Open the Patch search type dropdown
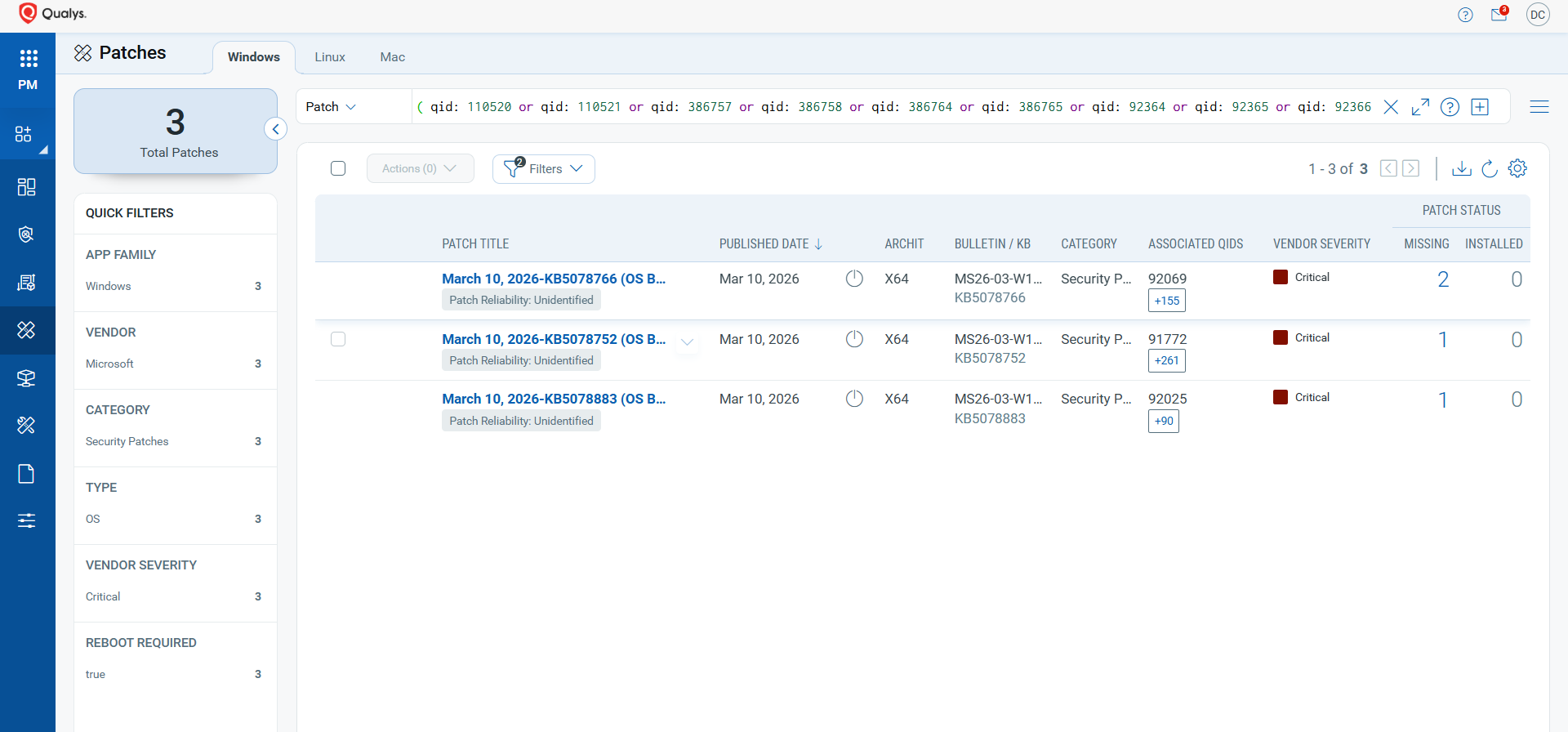This screenshot has width=1568, height=732. (331, 107)
